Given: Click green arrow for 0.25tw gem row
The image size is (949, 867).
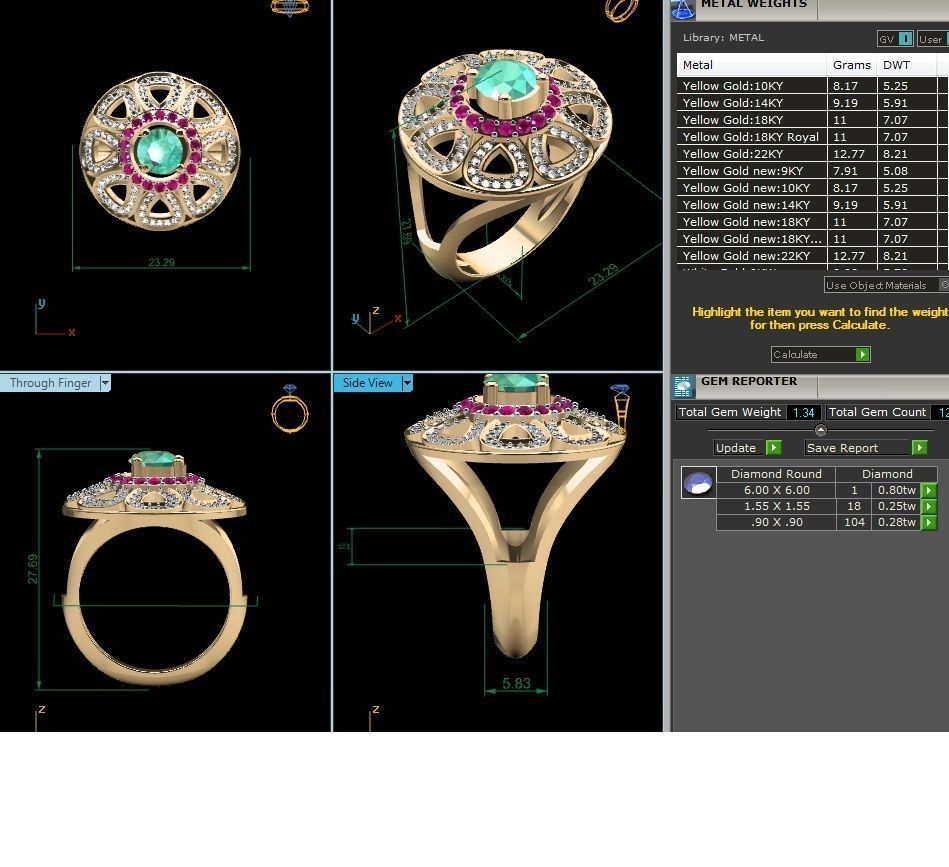Looking at the screenshot, I should pyautogui.click(x=928, y=506).
